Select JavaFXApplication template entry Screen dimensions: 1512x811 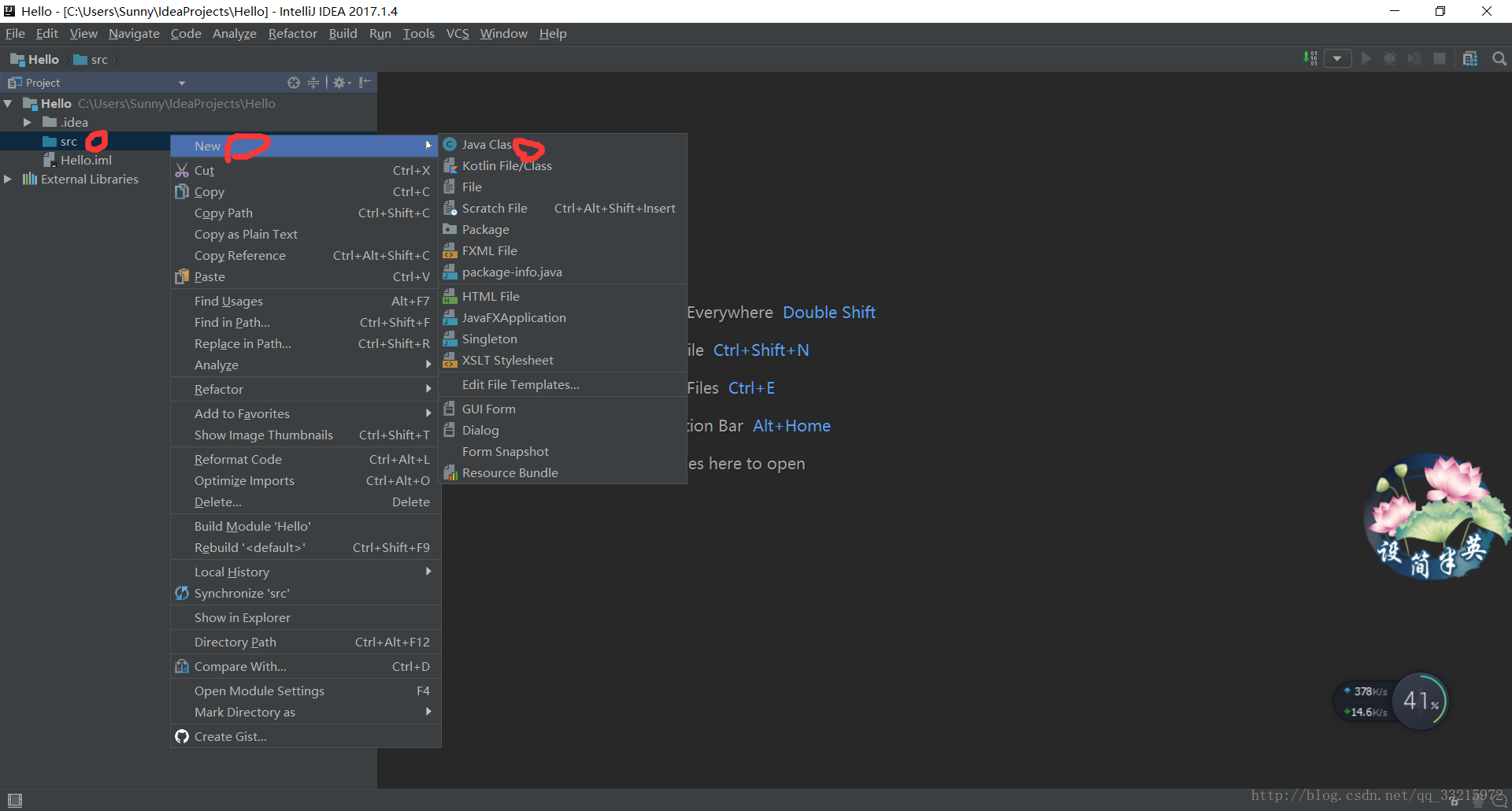click(x=563, y=318)
